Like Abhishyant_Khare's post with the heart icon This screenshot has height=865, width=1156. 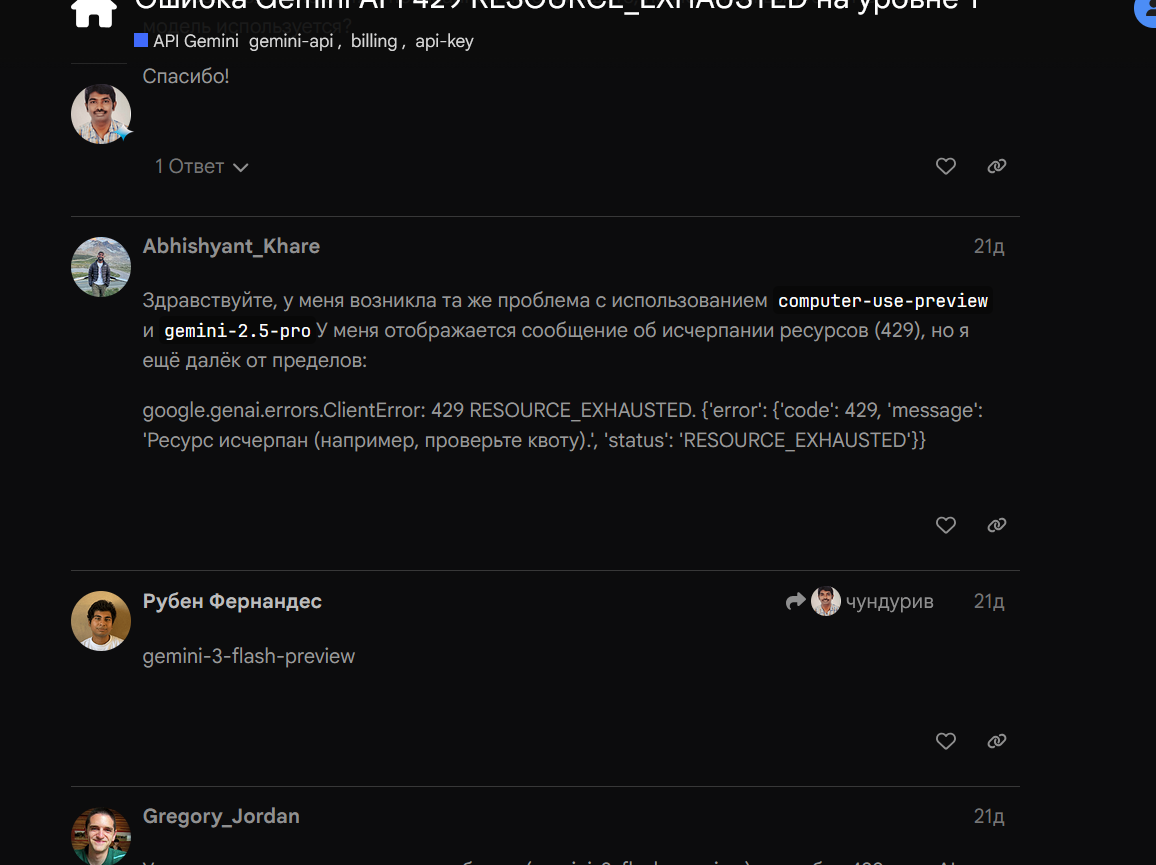pos(945,525)
